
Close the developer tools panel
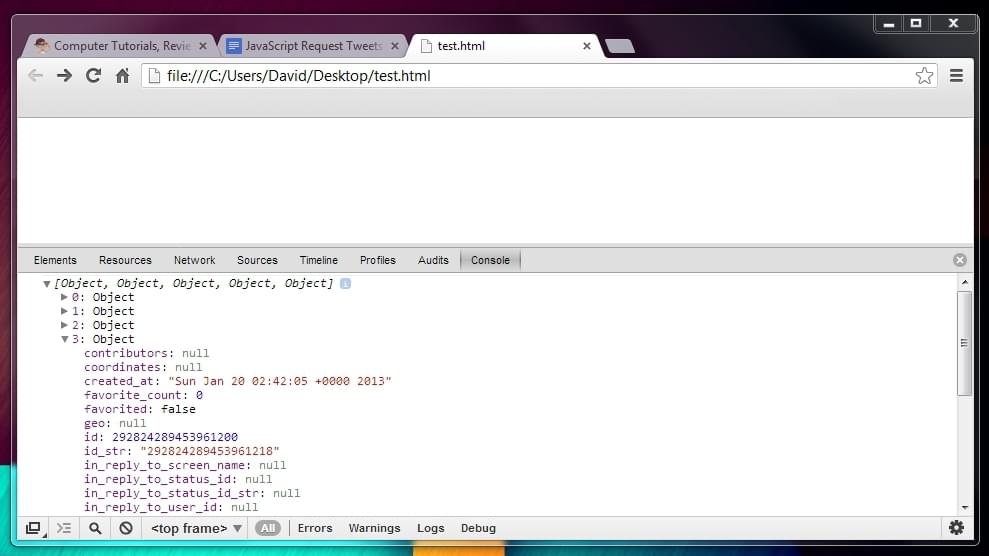click(x=959, y=260)
